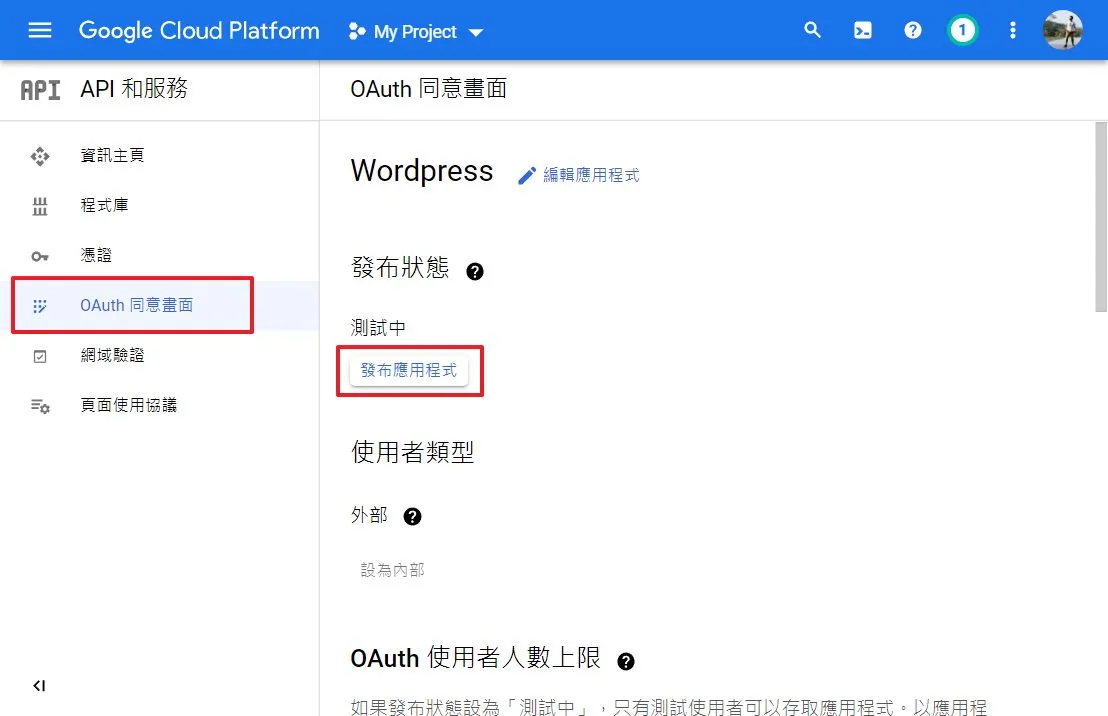Click the user account avatar
The width and height of the screenshot is (1108, 716).
click(x=1063, y=30)
